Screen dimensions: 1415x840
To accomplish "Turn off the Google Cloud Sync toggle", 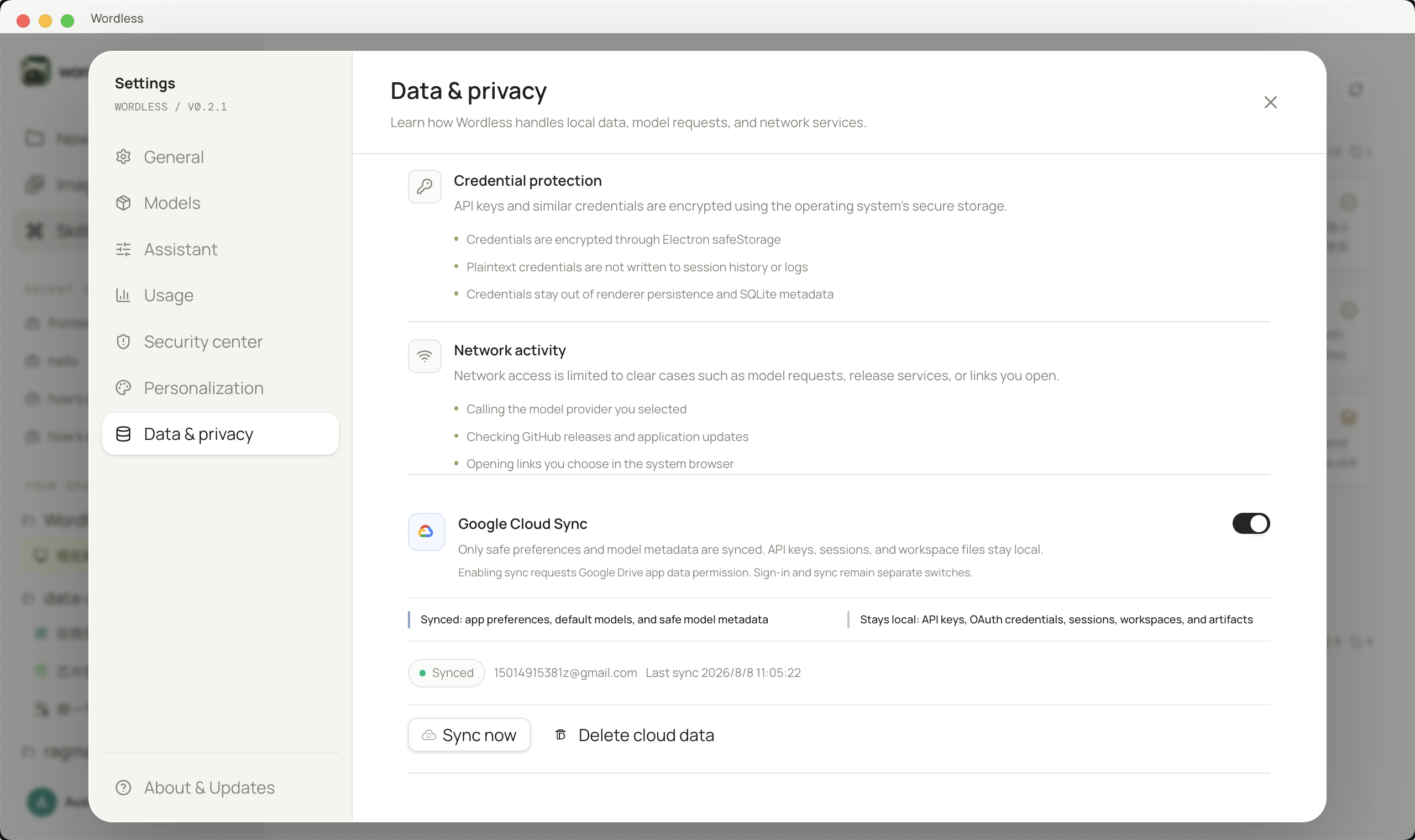I will coord(1251,523).
